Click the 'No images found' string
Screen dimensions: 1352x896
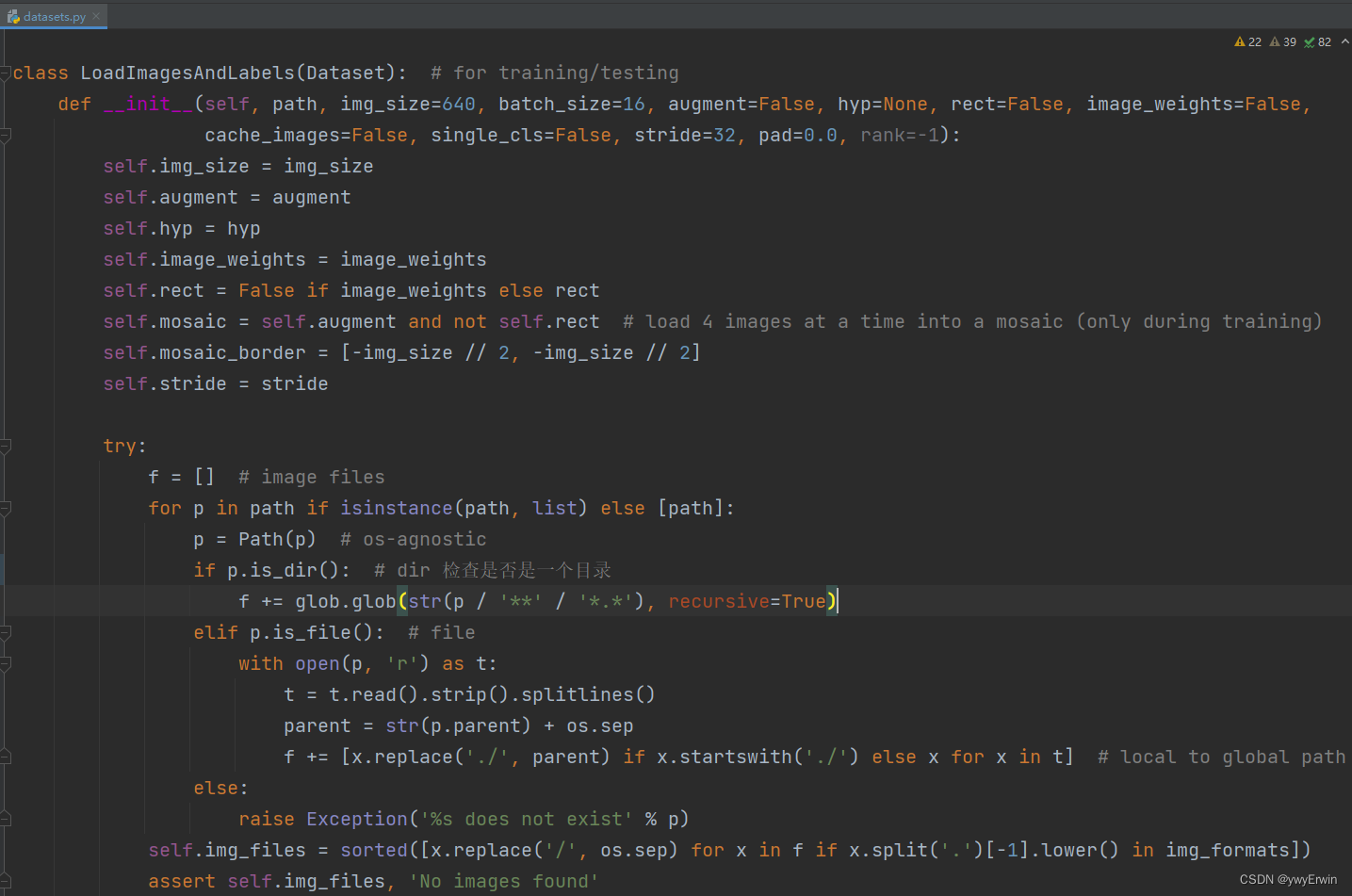pos(504,882)
